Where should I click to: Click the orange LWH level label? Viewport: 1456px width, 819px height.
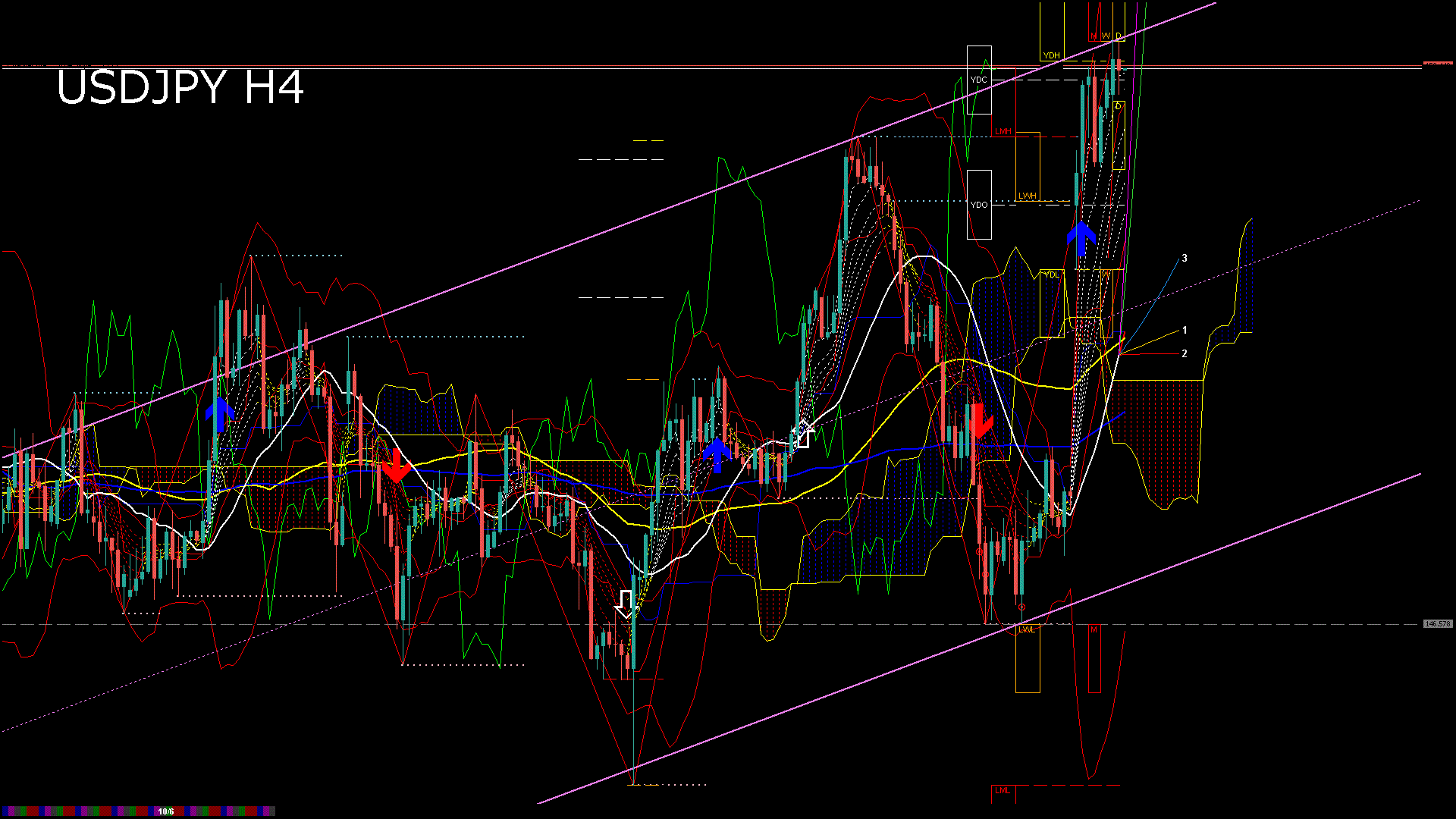[1027, 196]
